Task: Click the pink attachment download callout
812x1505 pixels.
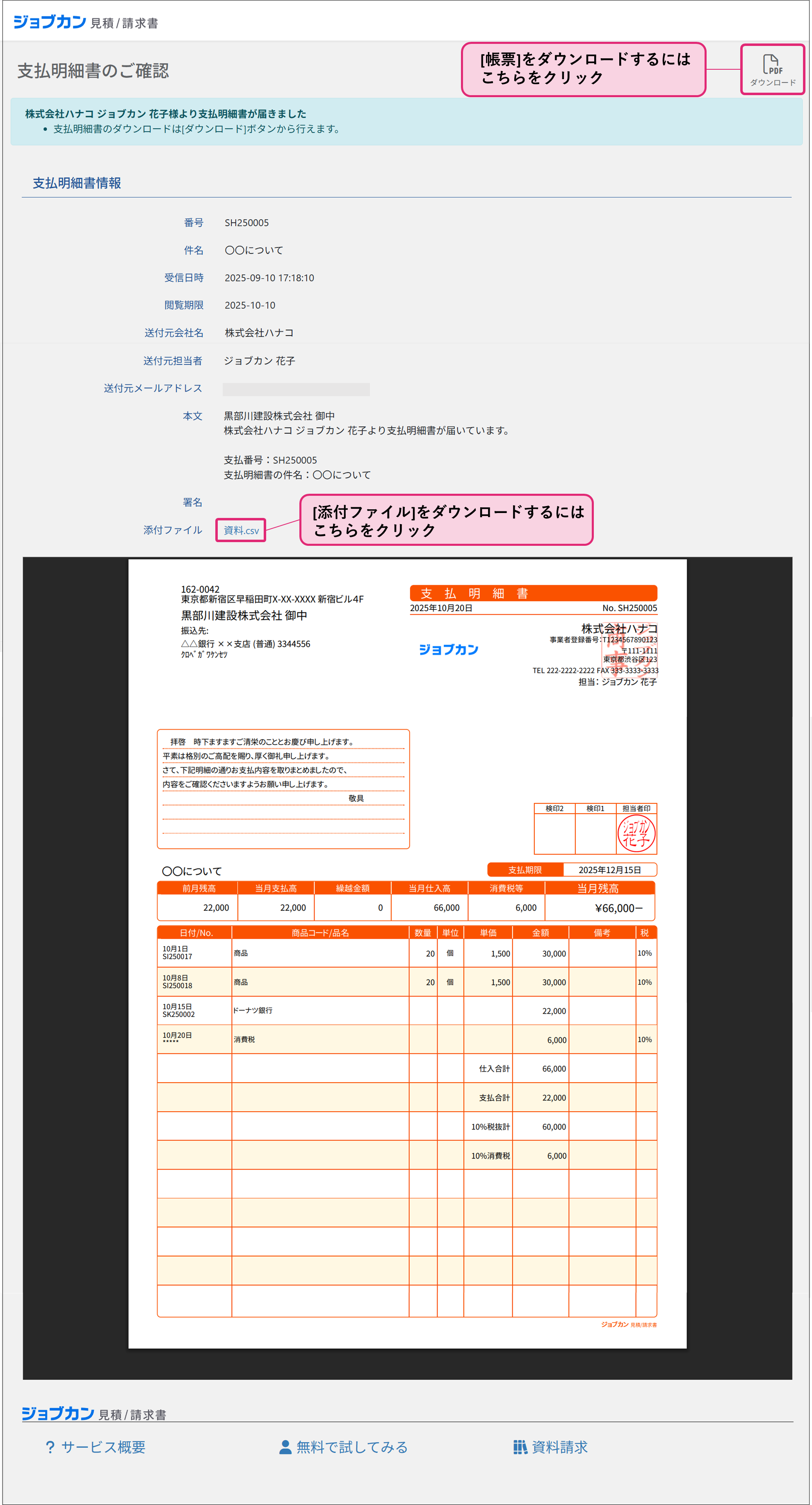Action: coord(446,520)
